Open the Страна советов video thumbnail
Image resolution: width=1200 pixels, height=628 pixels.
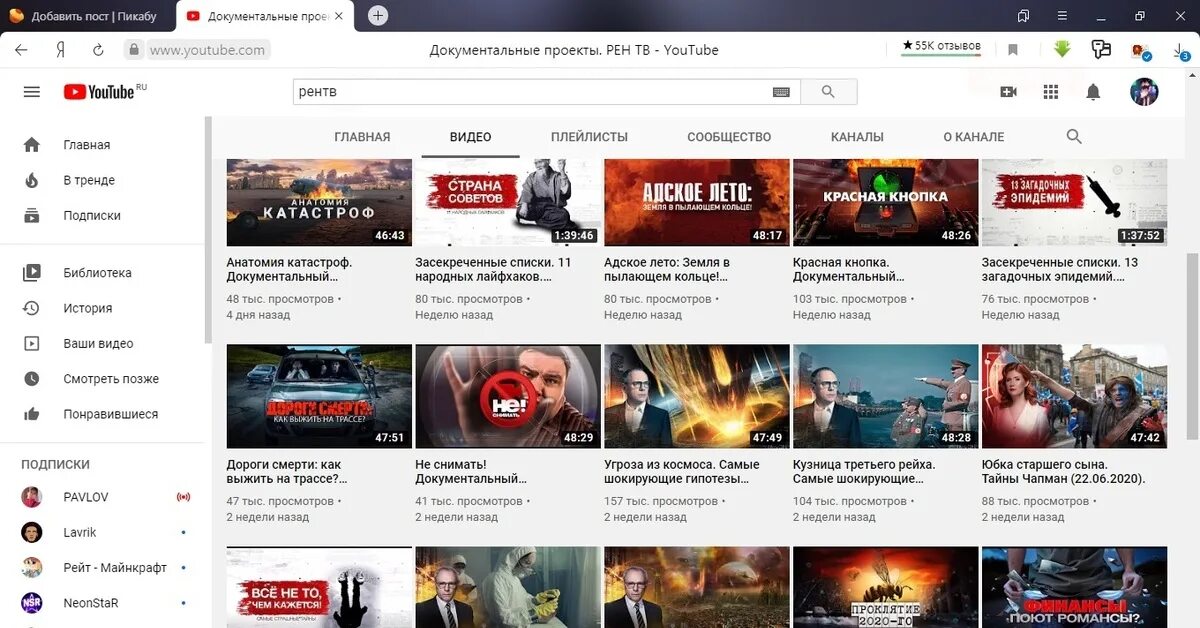pos(508,203)
